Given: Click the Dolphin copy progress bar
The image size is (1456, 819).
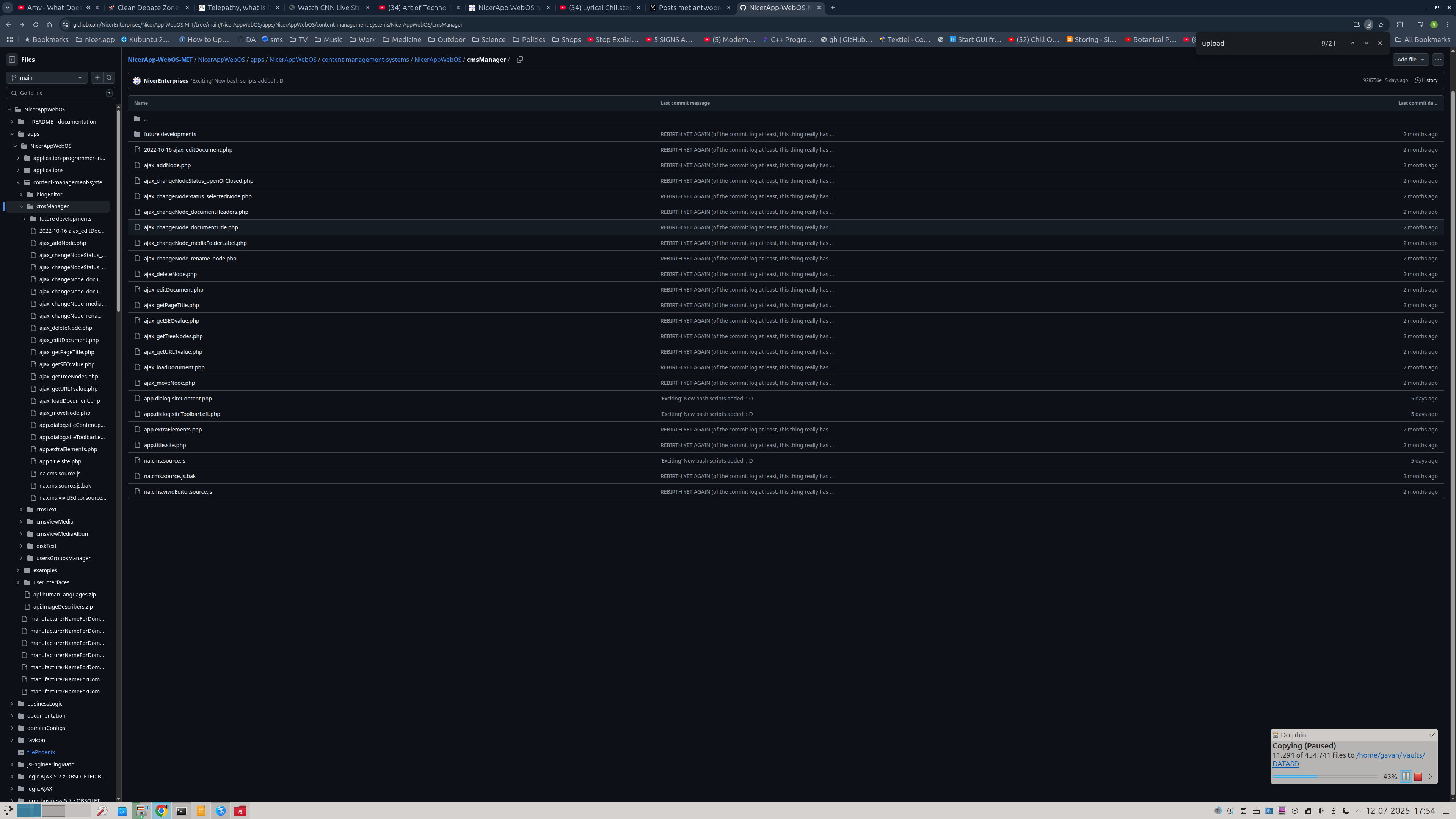Looking at the screenshot, I should [1326, 777].
